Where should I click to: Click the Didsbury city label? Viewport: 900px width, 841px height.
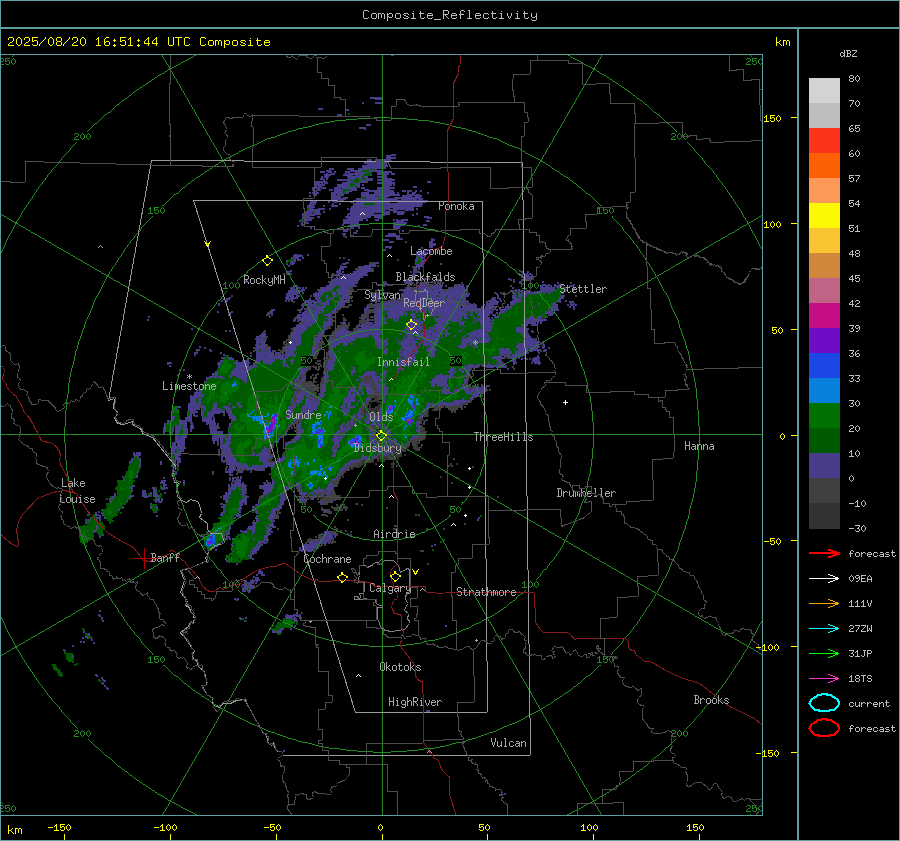click(x=378, y=448)
